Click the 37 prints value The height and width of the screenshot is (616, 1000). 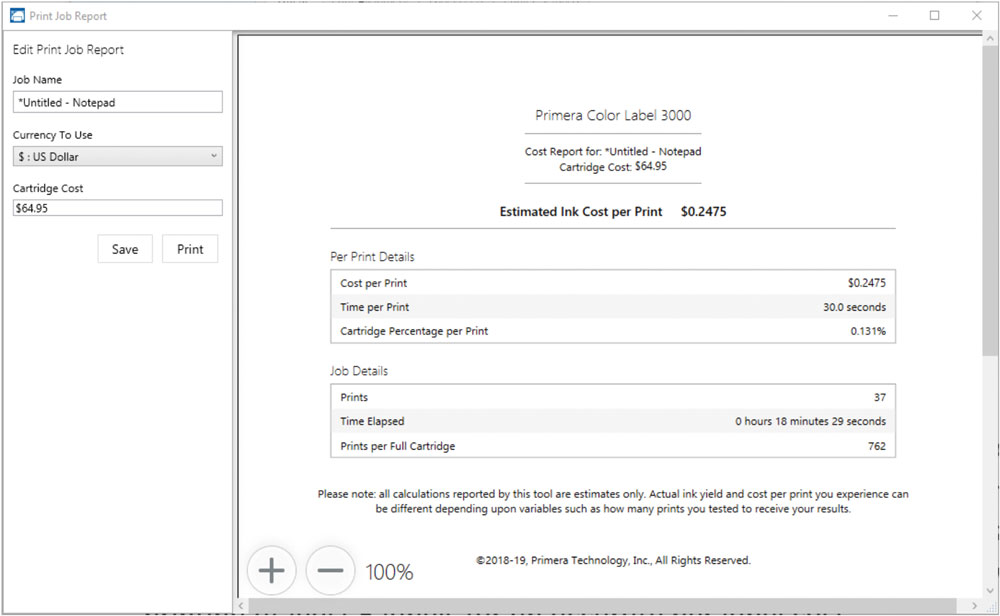[x=879, y=397]
